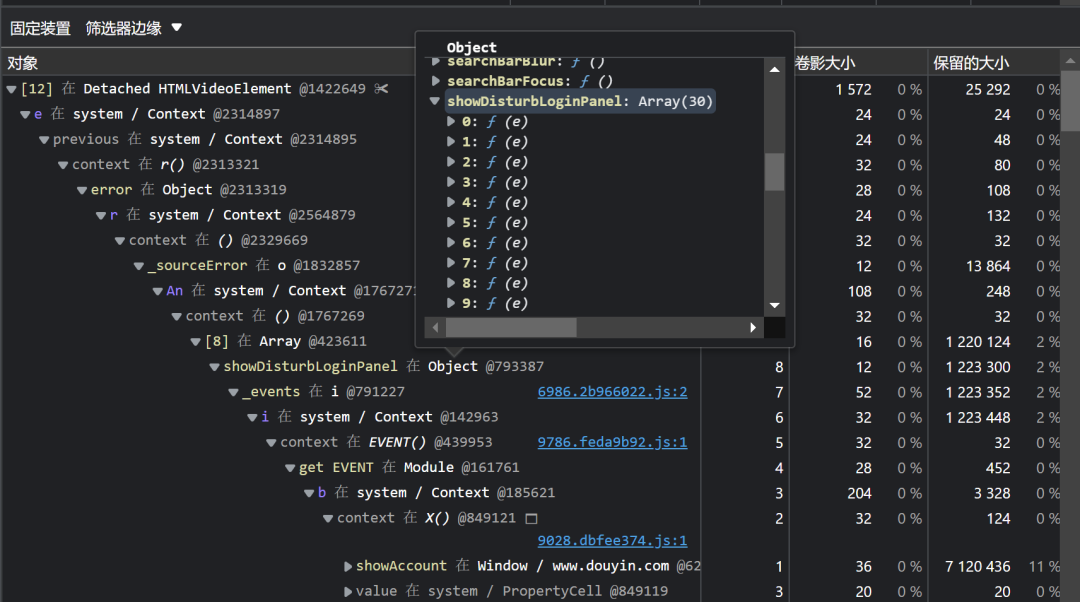Collapse the error 在 Object @2313319 row

pyautogui.click(x=82, y=190)
